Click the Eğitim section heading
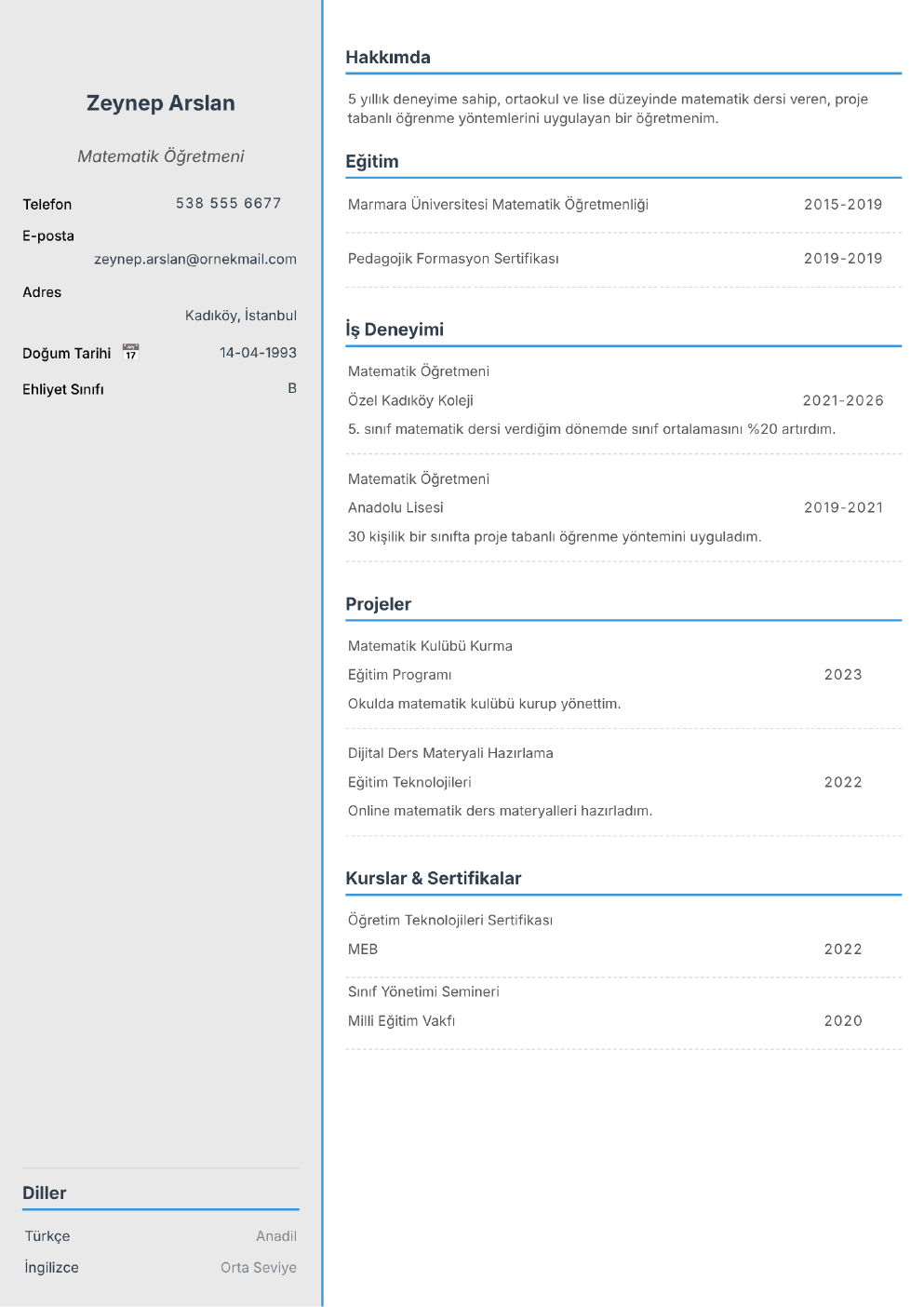This screenshot has height=1307, width=924. point(372,161)
